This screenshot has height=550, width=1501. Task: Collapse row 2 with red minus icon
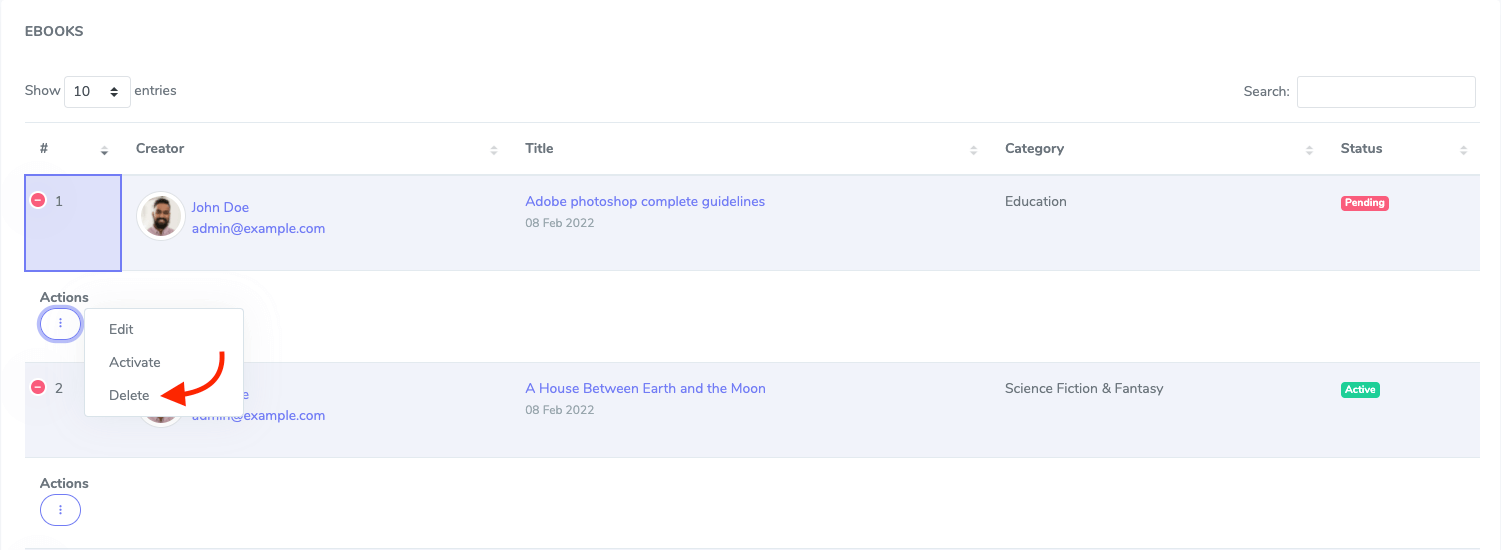click(x=38, y=388)
